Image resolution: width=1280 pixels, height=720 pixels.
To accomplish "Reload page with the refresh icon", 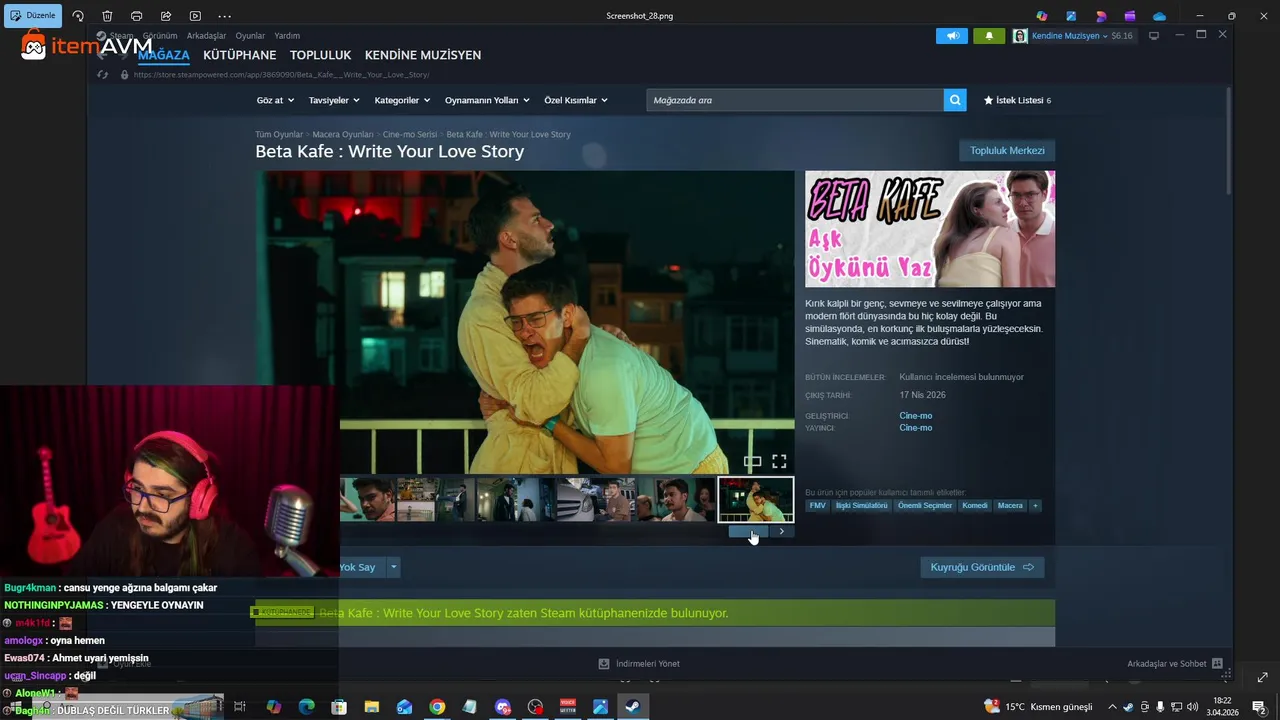I will 102,75.
